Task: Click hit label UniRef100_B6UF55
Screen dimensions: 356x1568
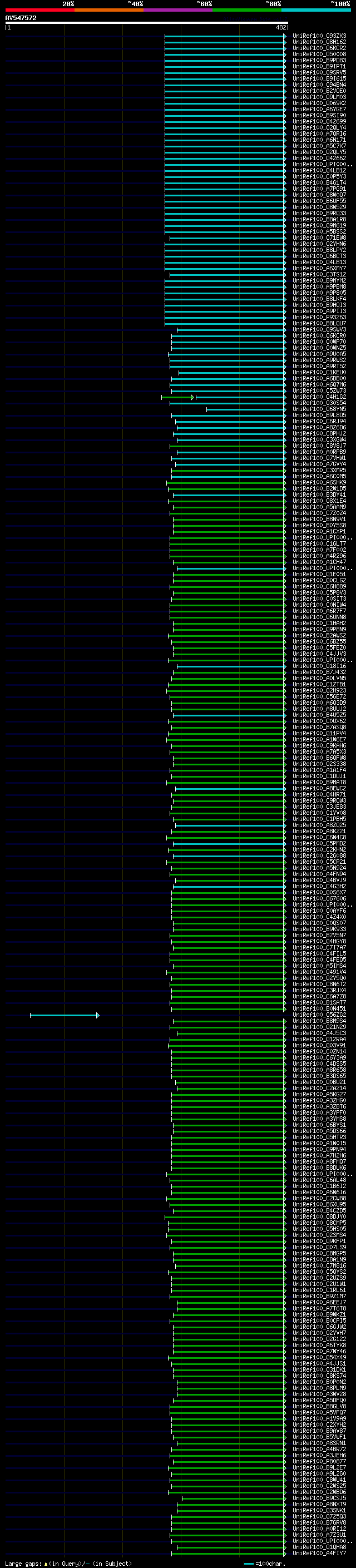Action: click(319, 201)
